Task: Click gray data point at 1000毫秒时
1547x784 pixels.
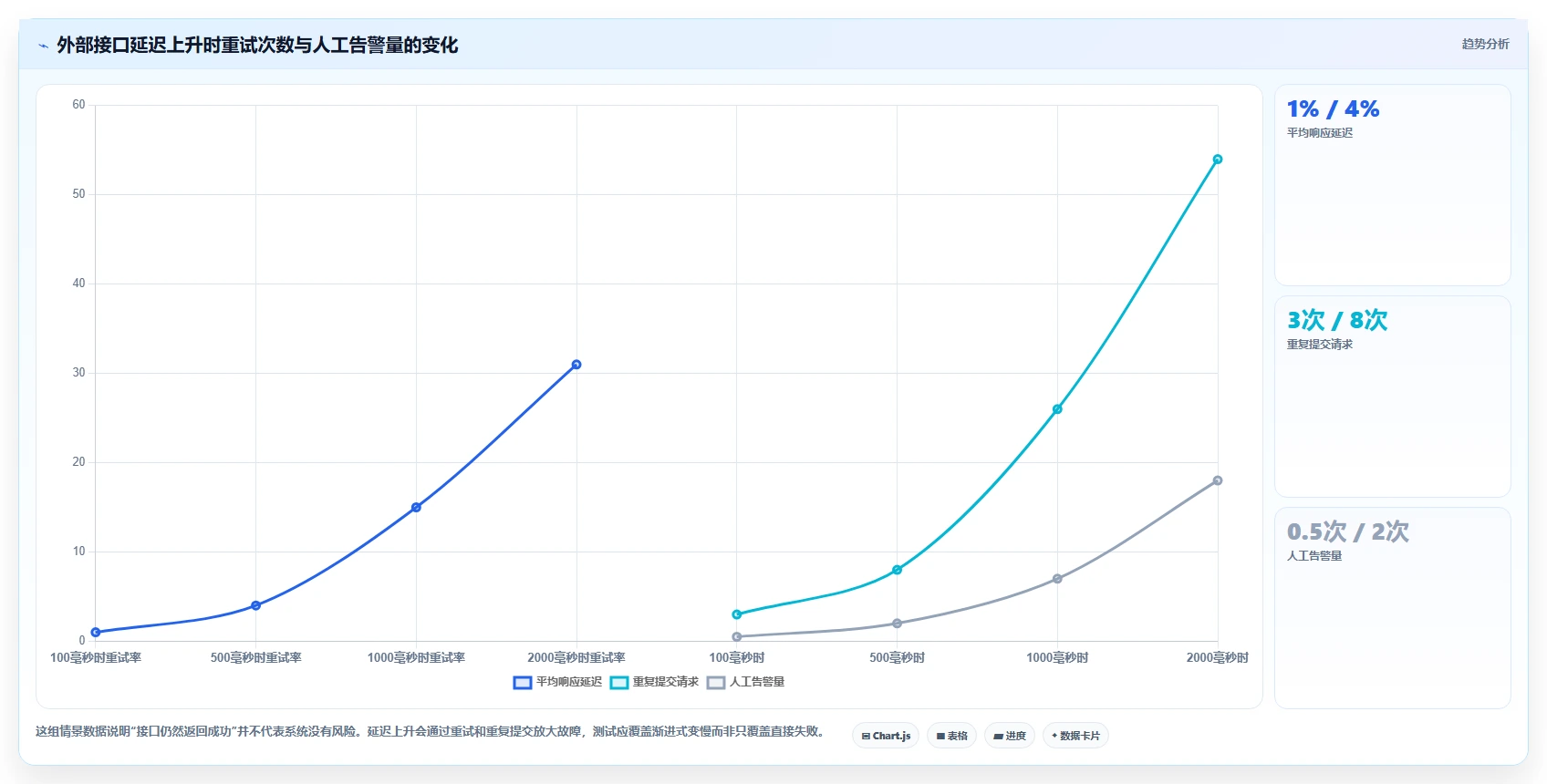Action: (x=1057, y=579)
